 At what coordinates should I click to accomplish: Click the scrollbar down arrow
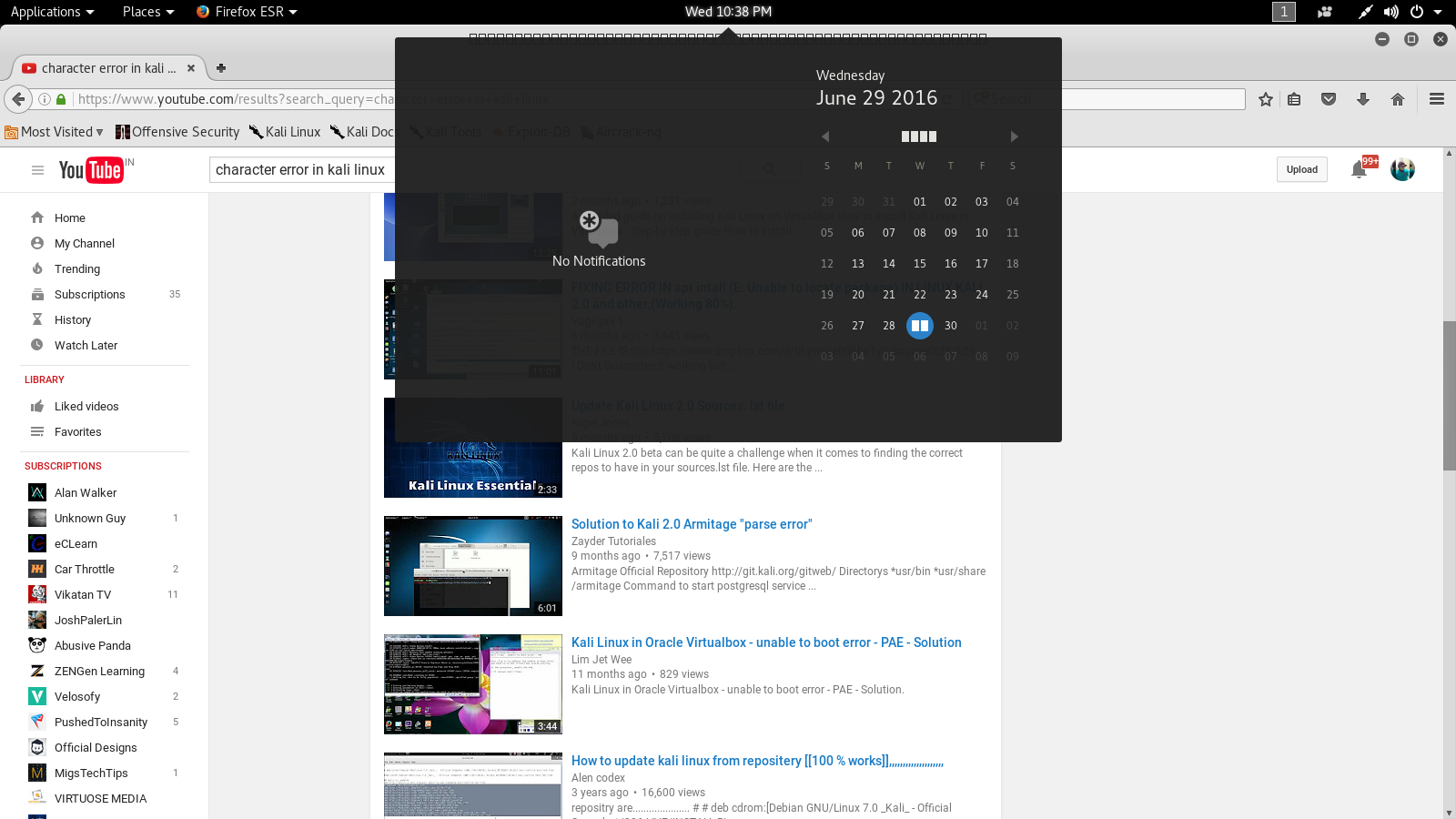click(1449, 812)
